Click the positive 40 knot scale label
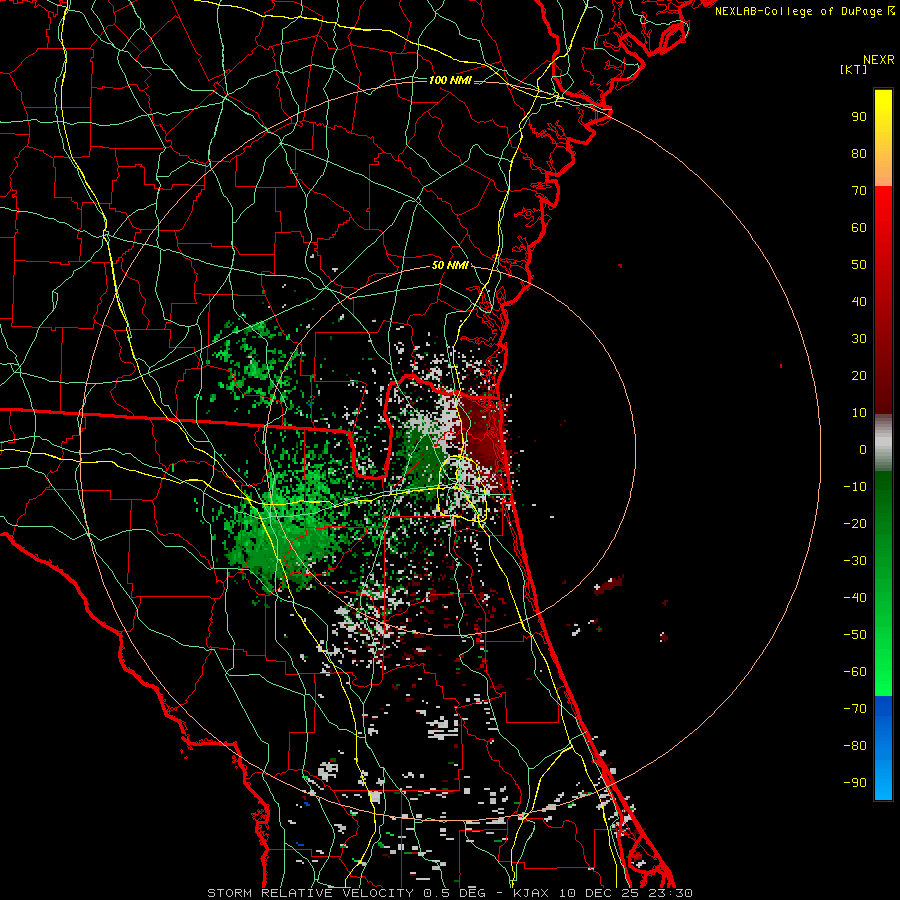 859,301
